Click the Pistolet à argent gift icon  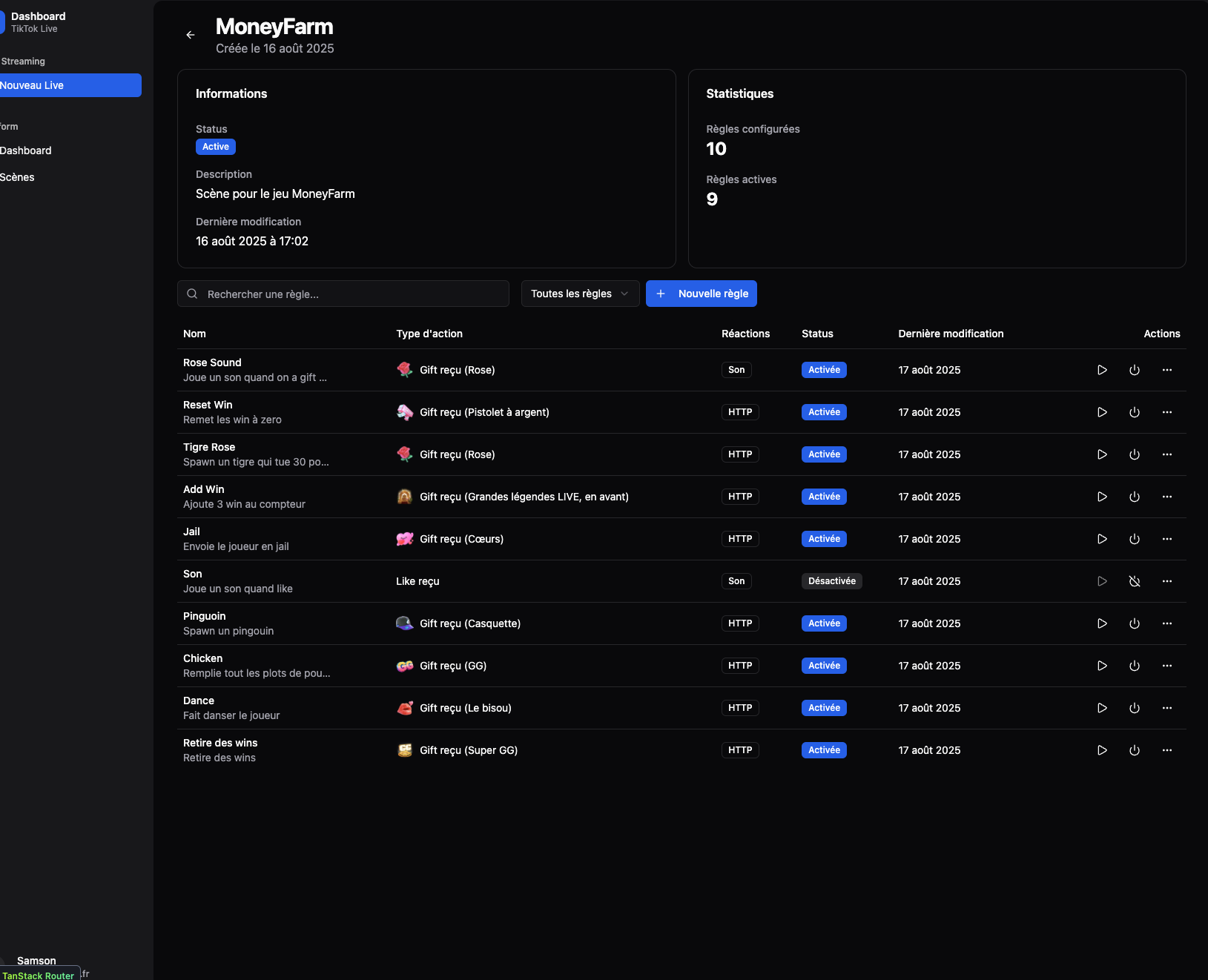click(x=405, y=412)
